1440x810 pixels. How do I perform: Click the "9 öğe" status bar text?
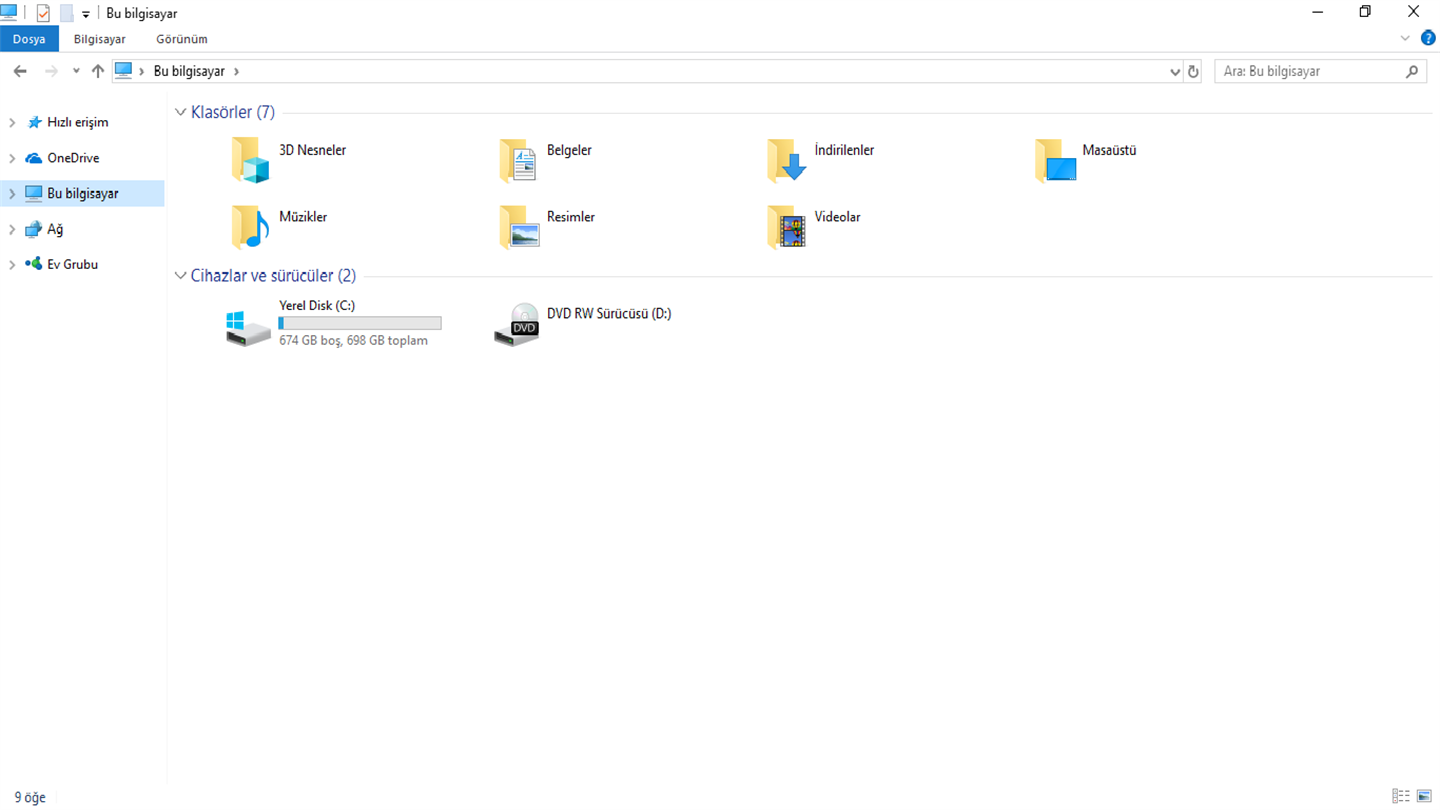pyautogui.click(x=30, y=797)
